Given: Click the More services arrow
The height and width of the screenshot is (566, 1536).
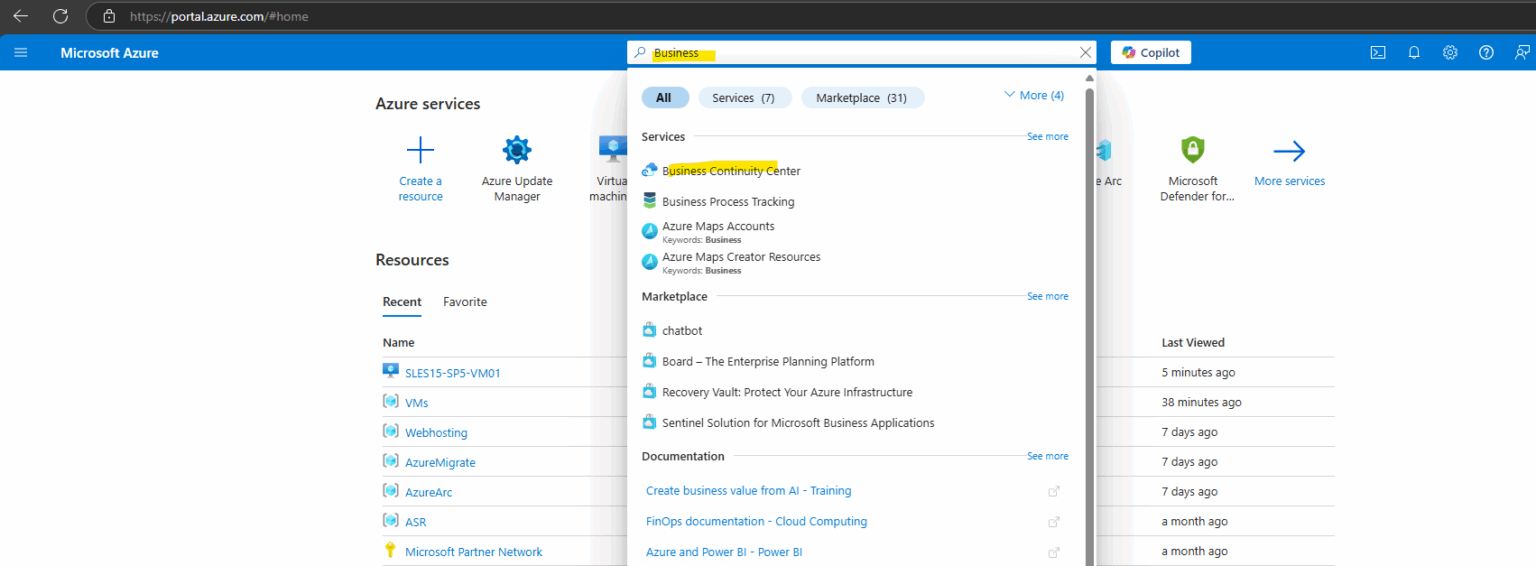Looking at the screenshot, I should tap(1289, 151).
